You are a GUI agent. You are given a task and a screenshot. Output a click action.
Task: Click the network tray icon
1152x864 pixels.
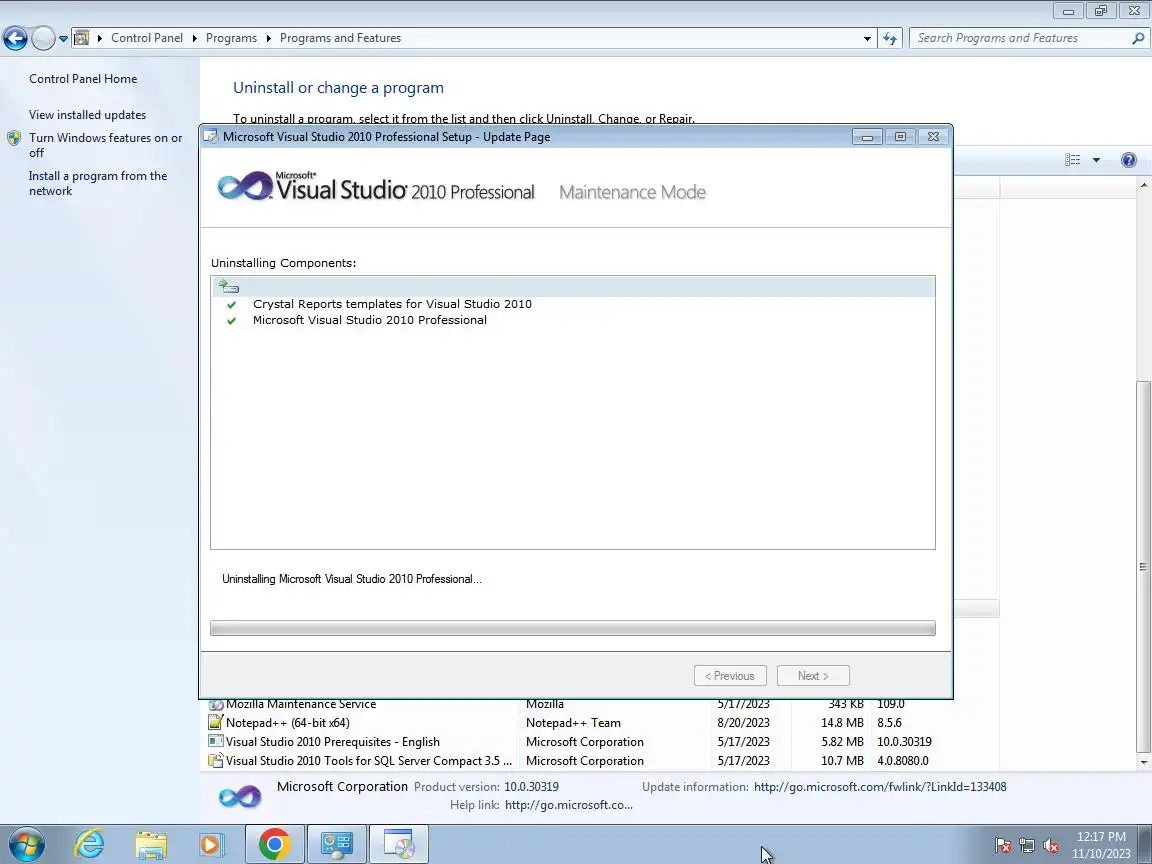click(x=1027, y=846)
